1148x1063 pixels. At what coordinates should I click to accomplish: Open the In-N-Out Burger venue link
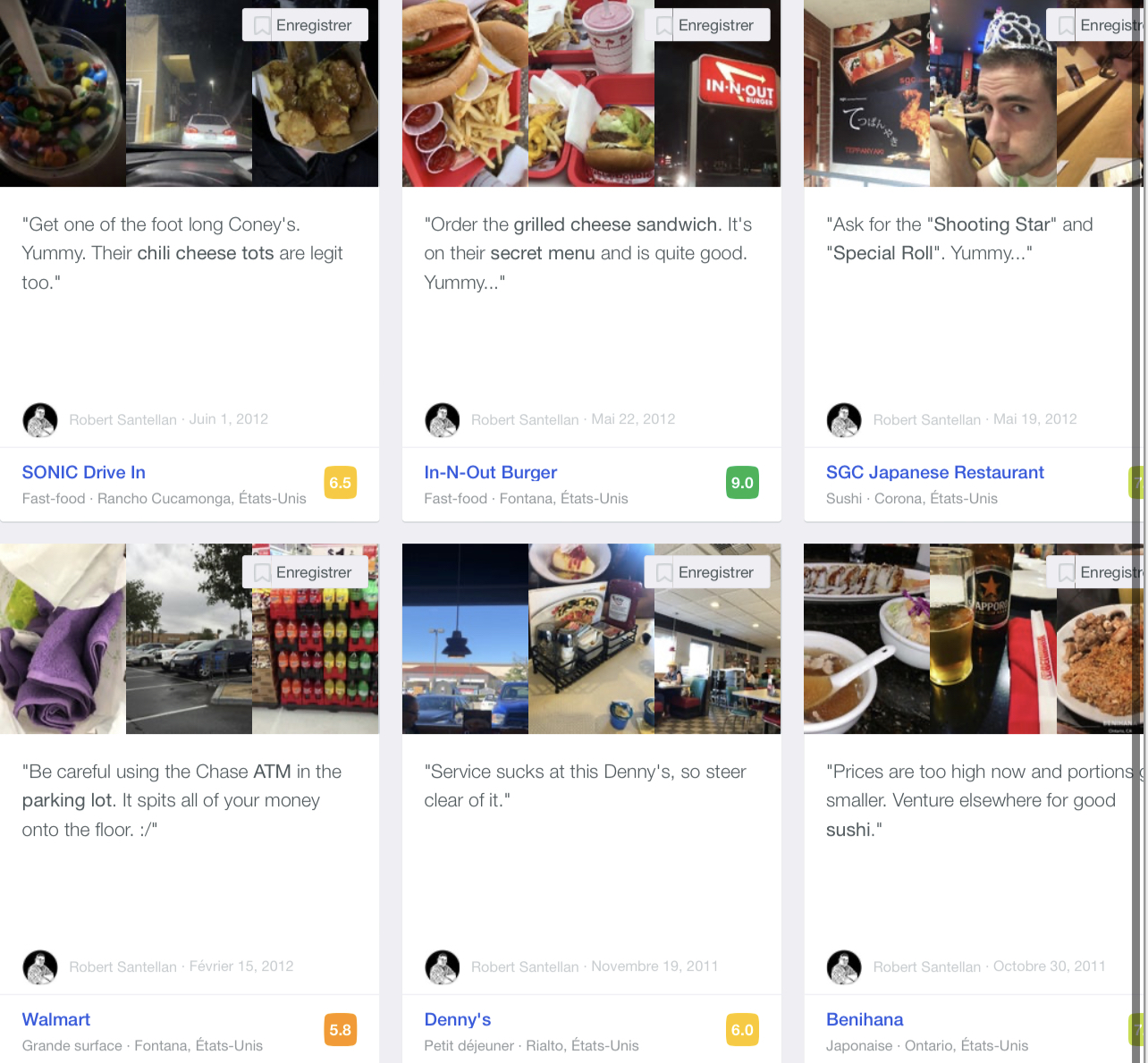click(x=491, y=472)
